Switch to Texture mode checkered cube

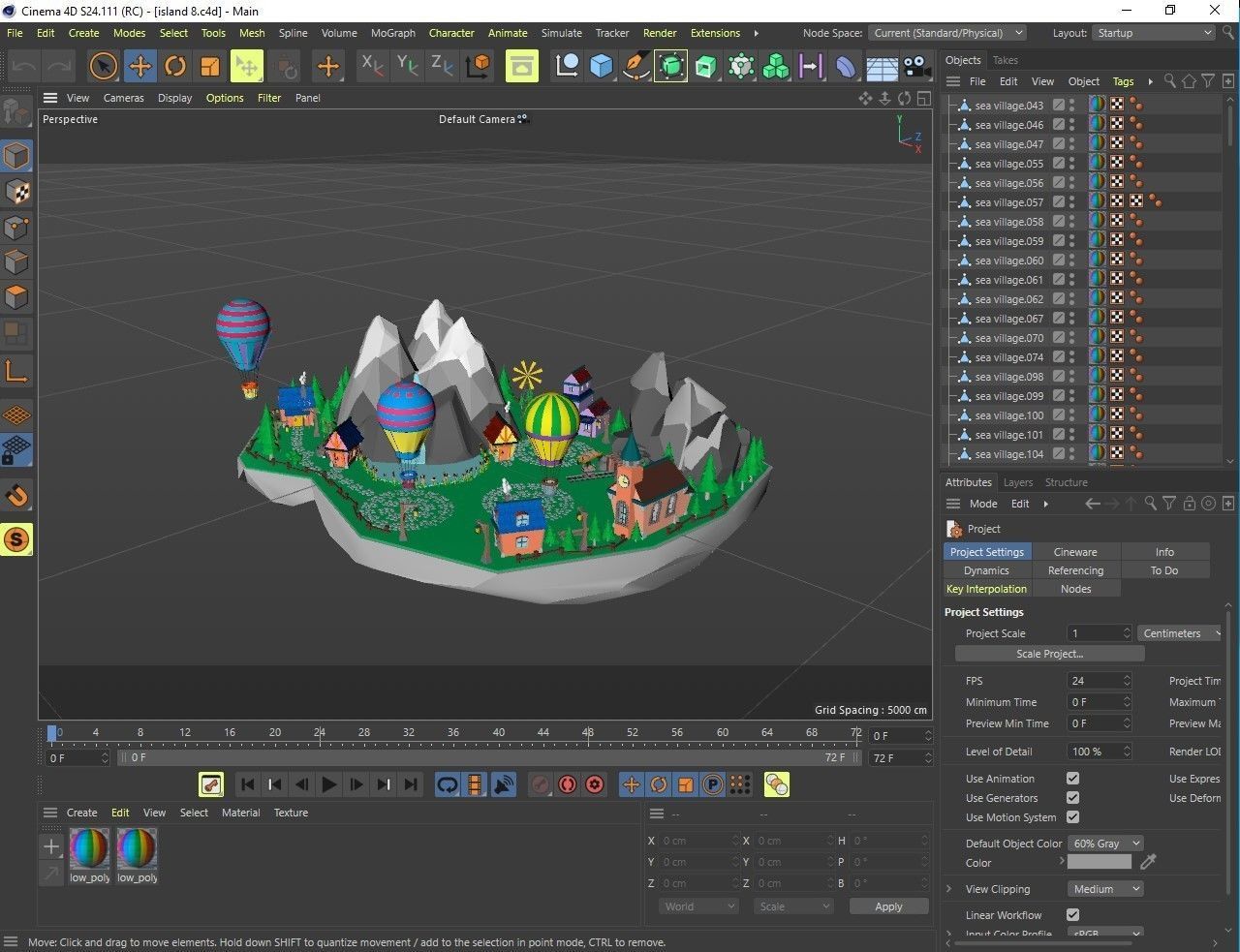tap(16, 192)
